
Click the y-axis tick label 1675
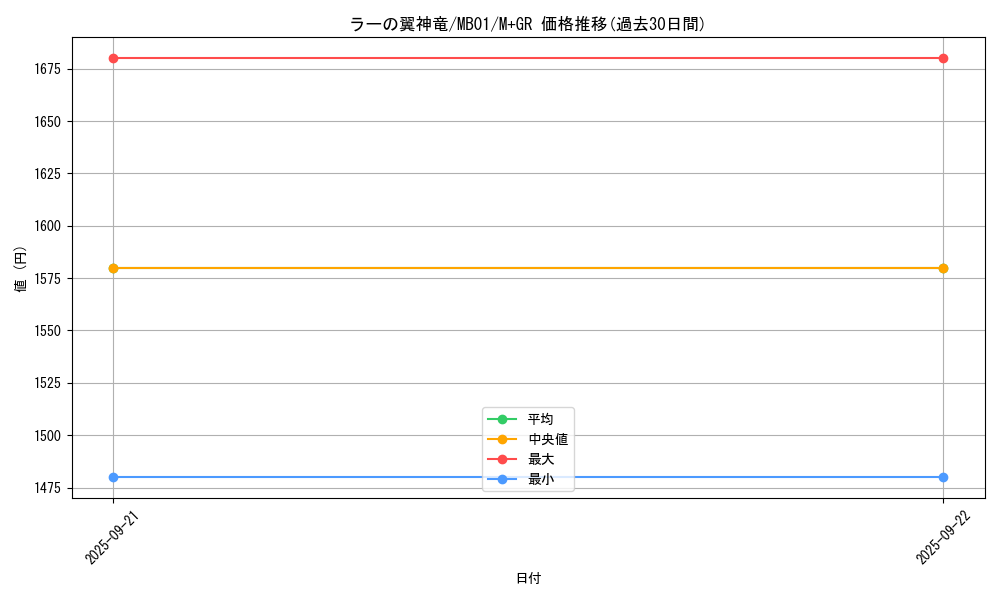tap(48, 69)
